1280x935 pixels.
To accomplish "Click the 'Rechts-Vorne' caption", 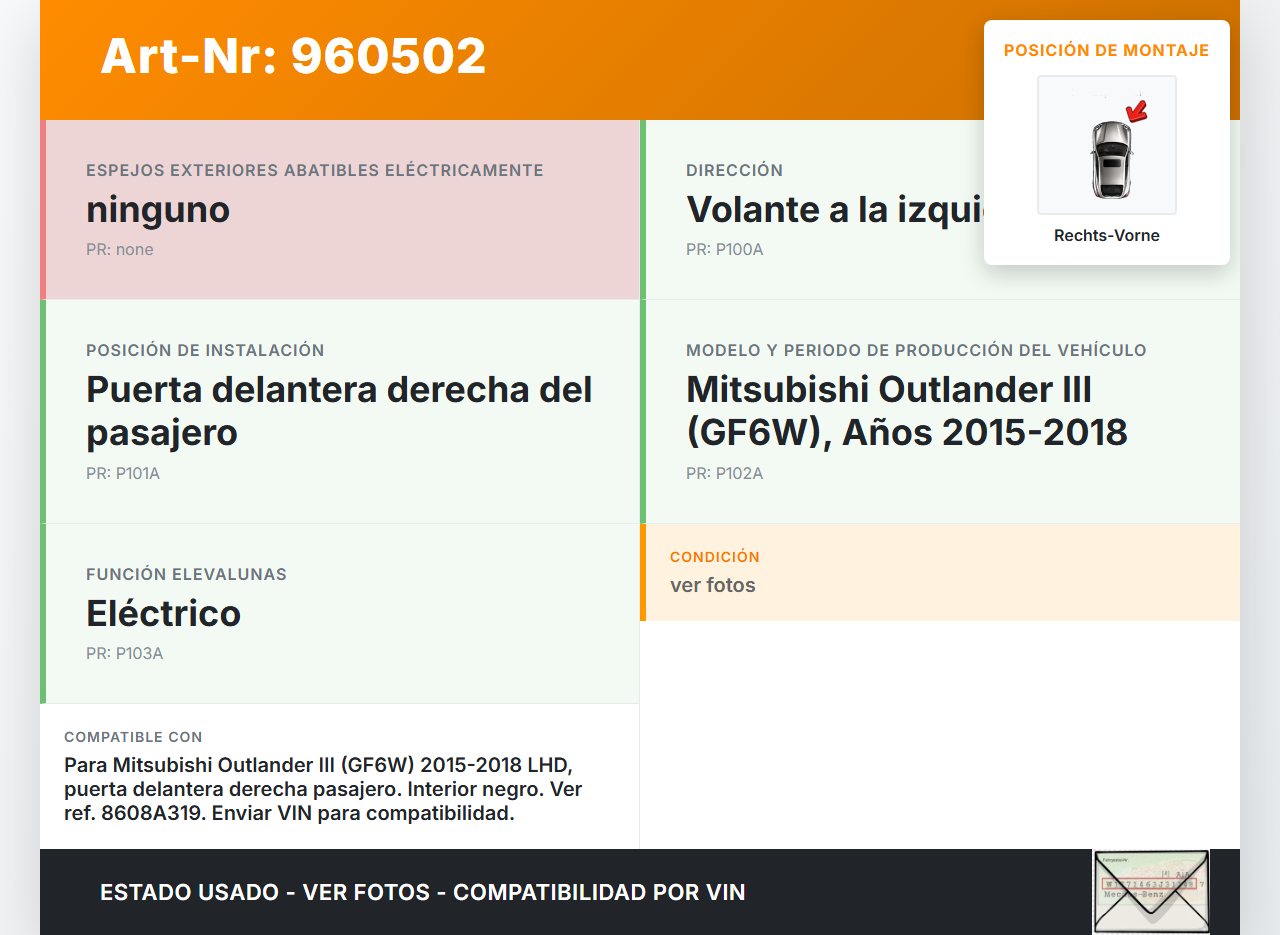I will (1106, 236).
